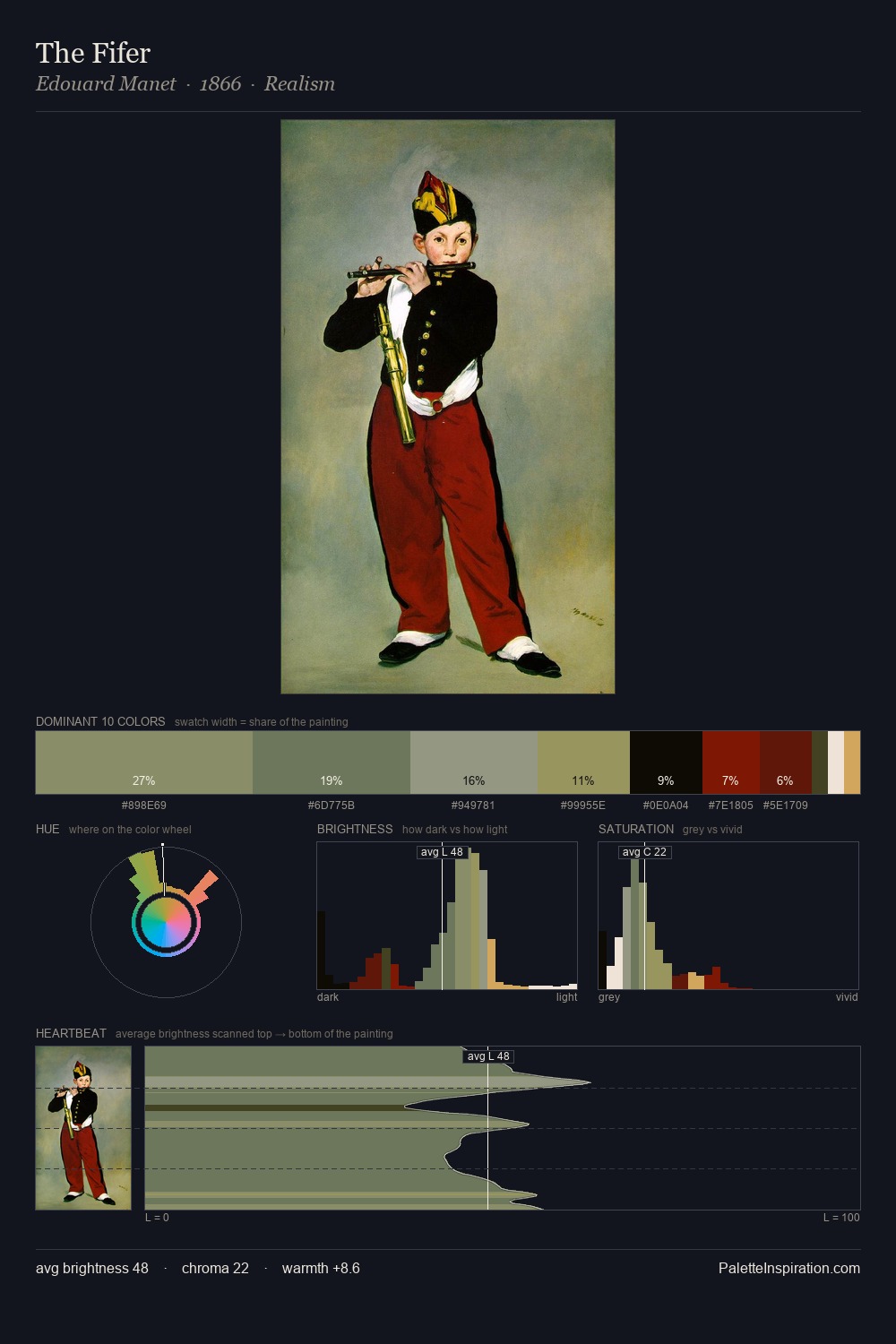Click the 'grey' axis label
Viewport: 896px width, 1344px height.
(609, 997)
